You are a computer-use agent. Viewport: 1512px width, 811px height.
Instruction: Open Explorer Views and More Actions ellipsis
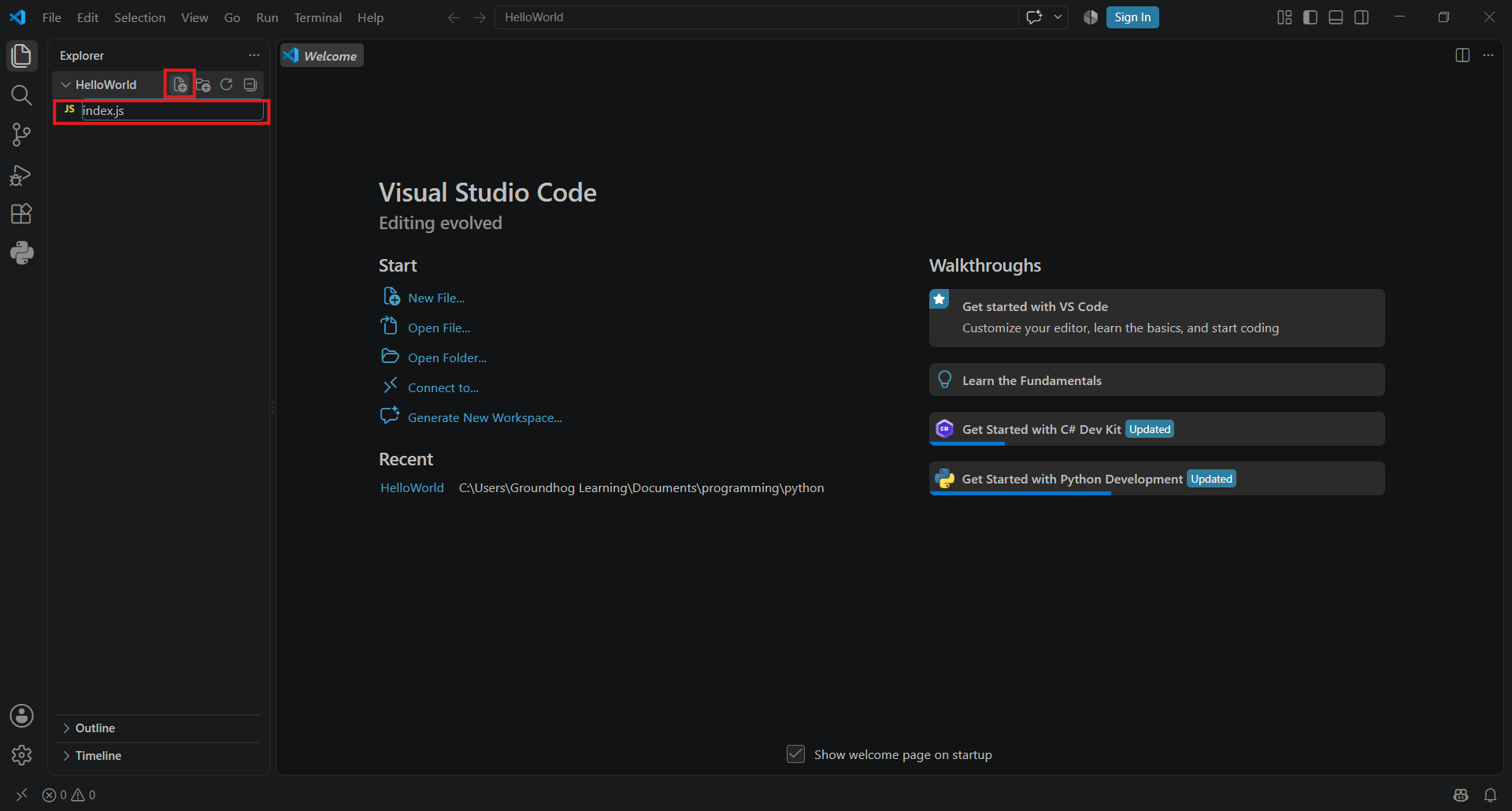point(254,55)
